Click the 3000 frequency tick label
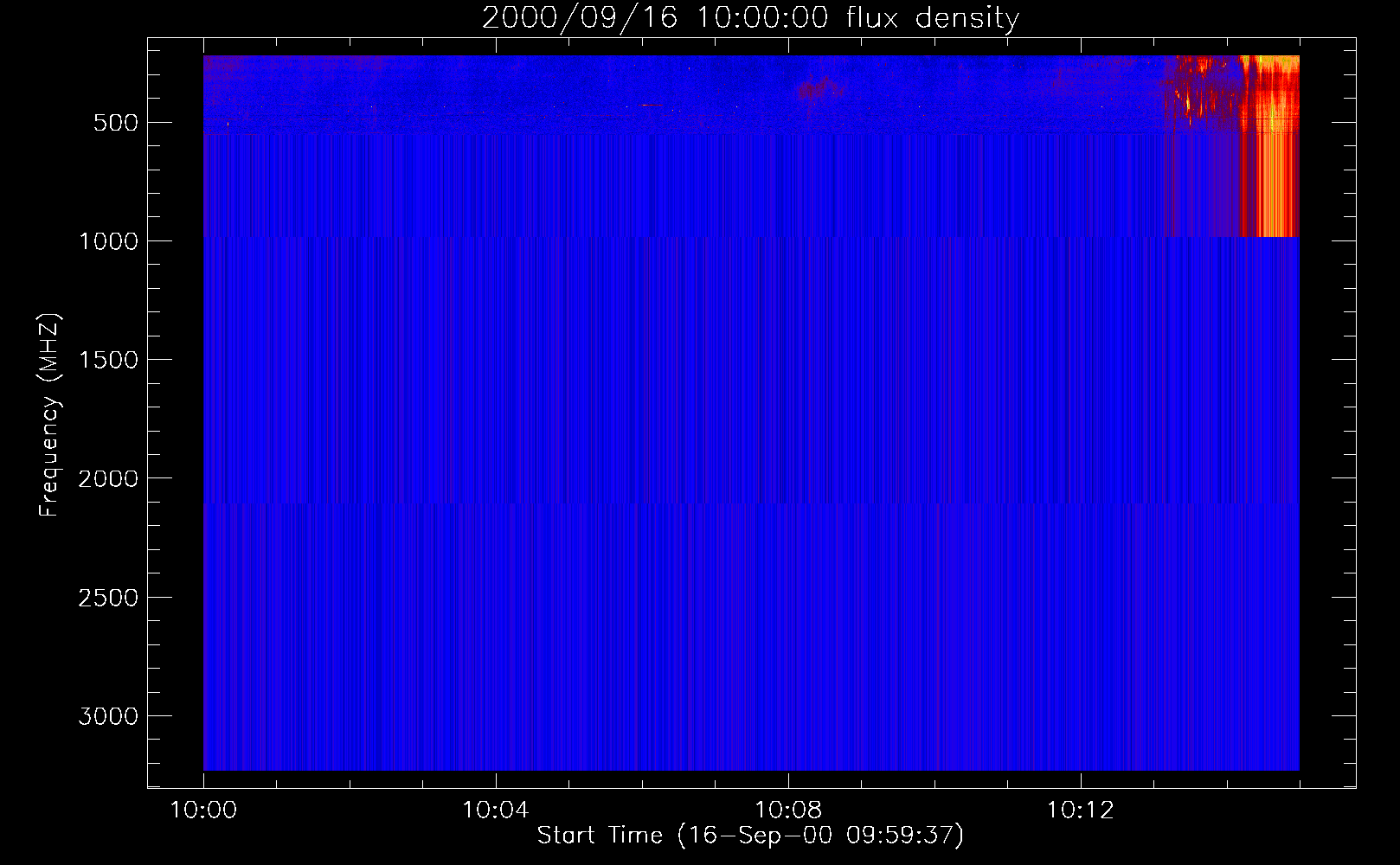This screenshot has height=865, width=1400. 108,716
